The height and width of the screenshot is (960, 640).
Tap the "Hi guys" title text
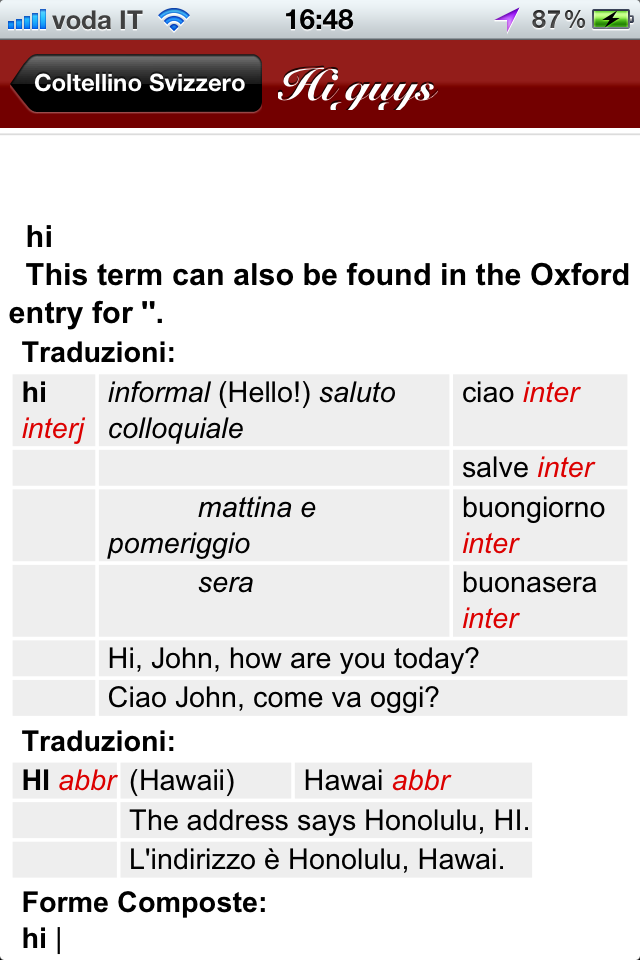click(356, 88)
